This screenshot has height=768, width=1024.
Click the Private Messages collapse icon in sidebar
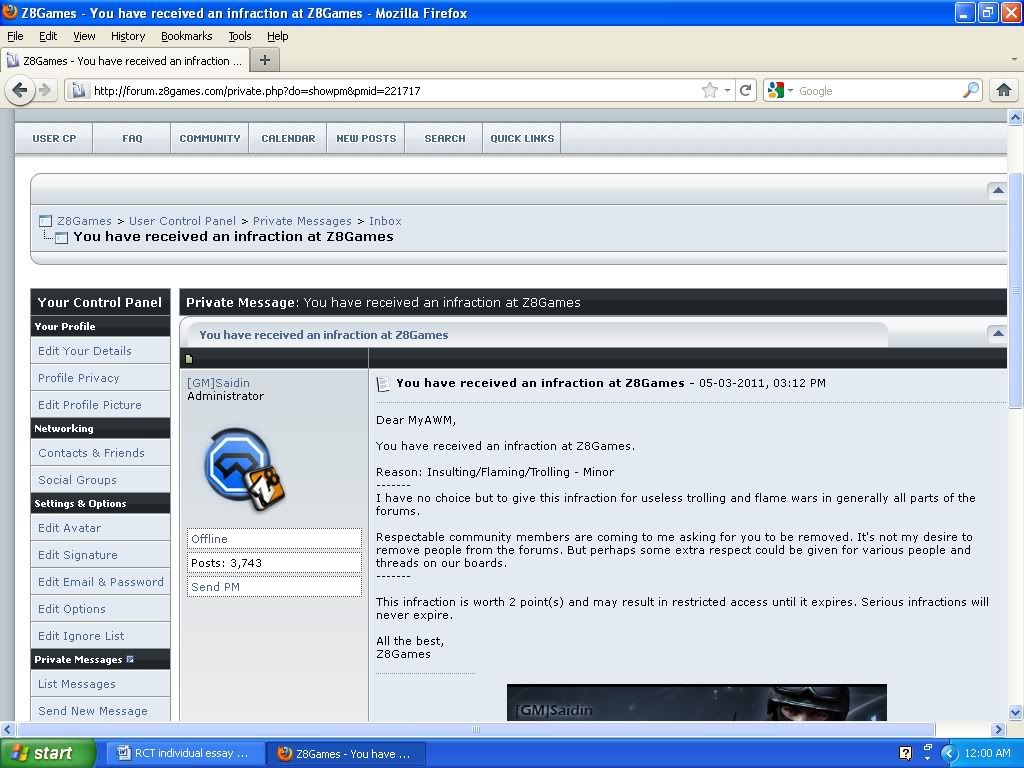130,660
